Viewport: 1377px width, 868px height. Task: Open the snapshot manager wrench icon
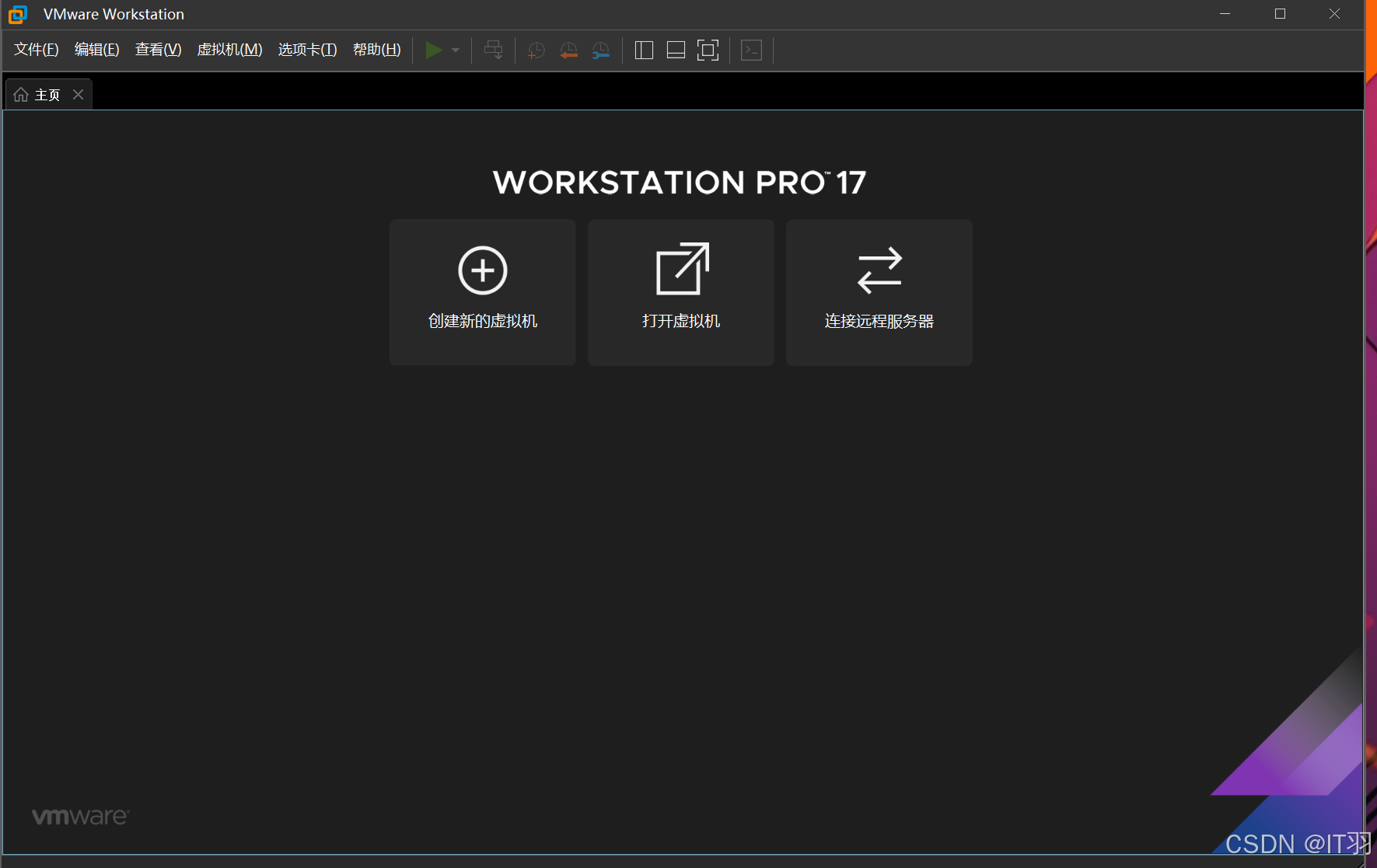click(x=600, y=51)
